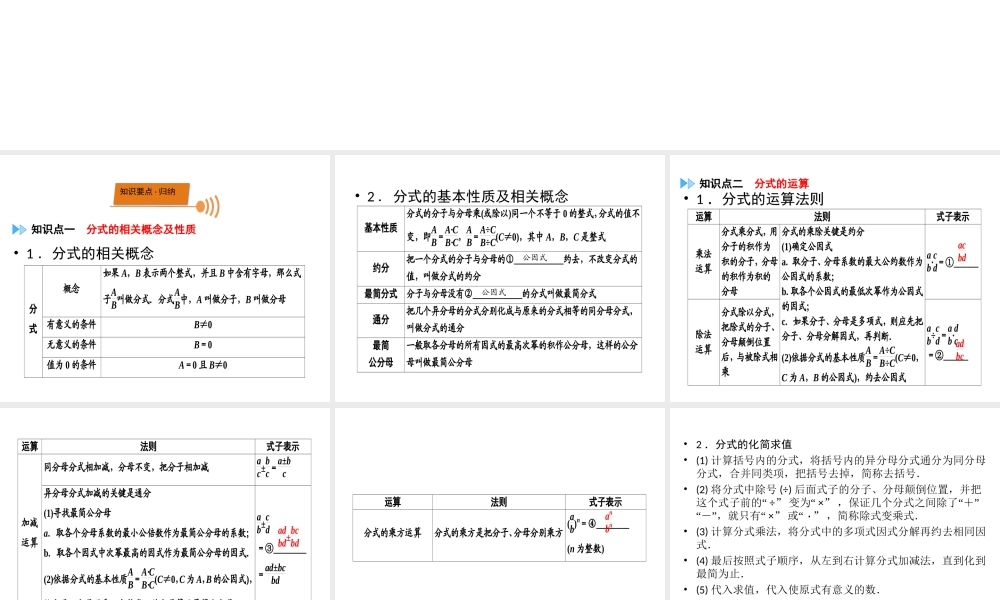Click the 最简公分母 row label
1000x600 pixels.
[x=381, y=354]
